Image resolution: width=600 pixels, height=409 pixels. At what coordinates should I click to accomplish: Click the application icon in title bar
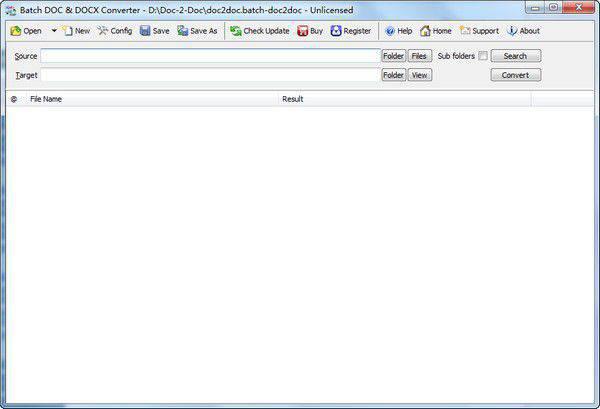point(11,10)
